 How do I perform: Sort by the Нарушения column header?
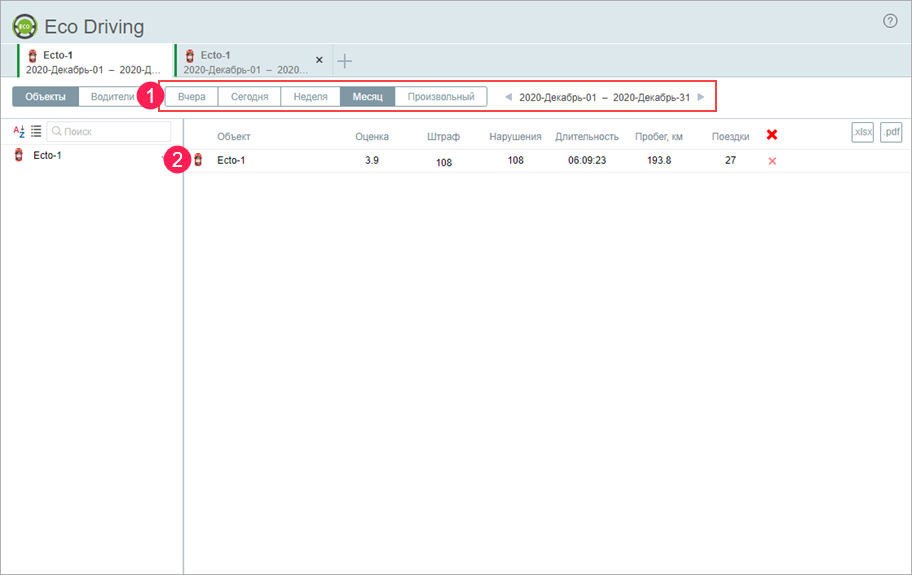[515, 137]
